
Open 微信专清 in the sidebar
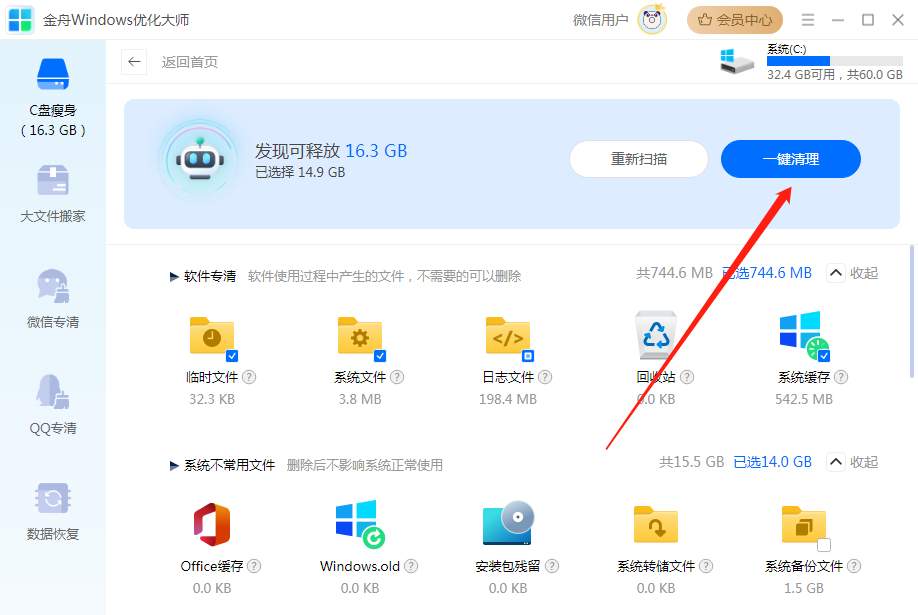click(52, 295)
